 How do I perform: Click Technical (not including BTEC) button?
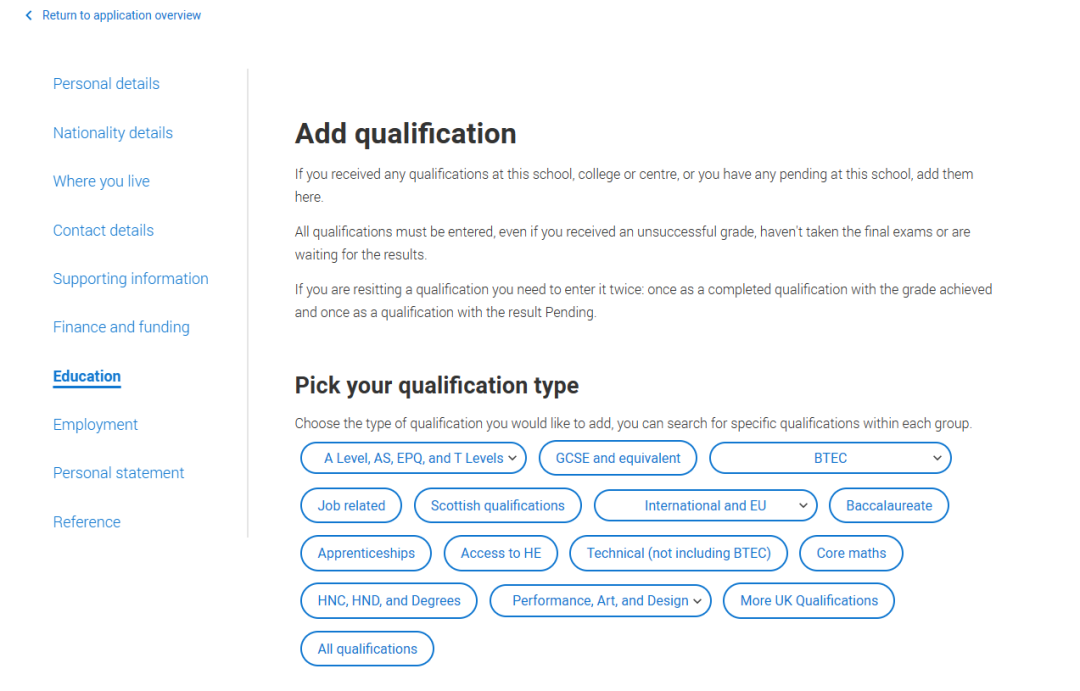(678, 553)
